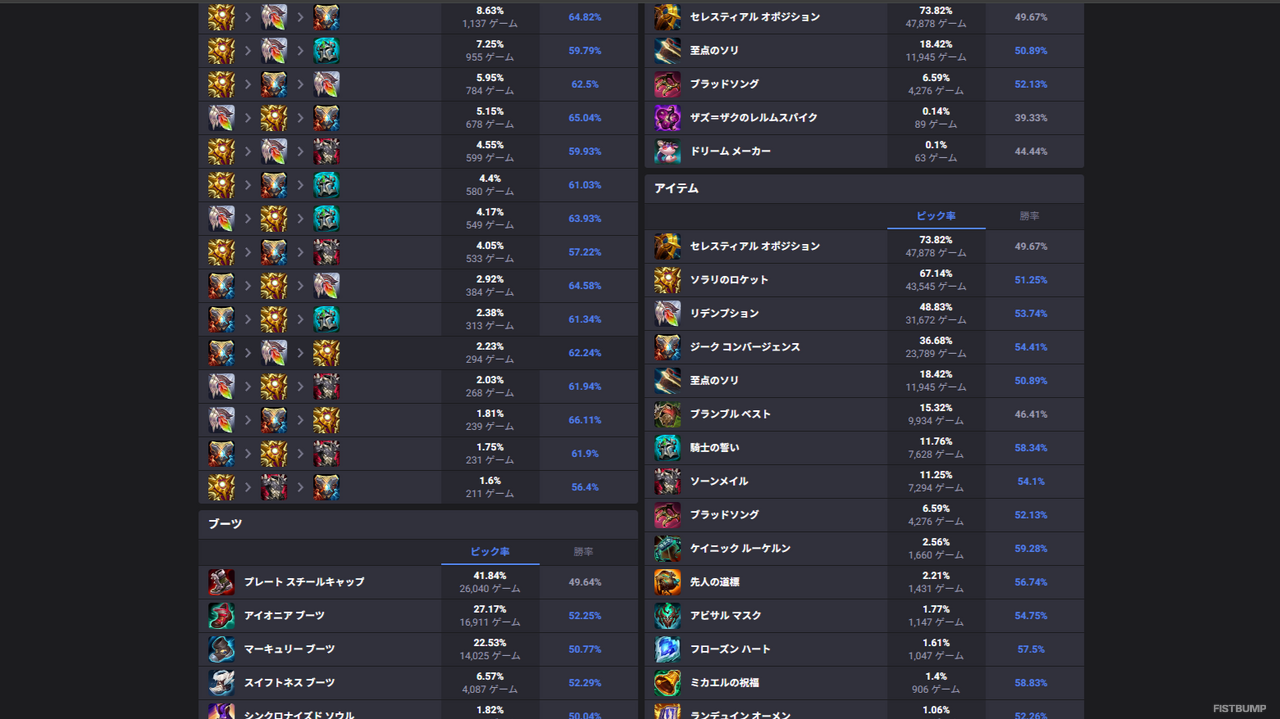This screenshot has width=1280, height=719.
Task: Sort ブーツ table by 勝率 tab
Action: point(583,552)
